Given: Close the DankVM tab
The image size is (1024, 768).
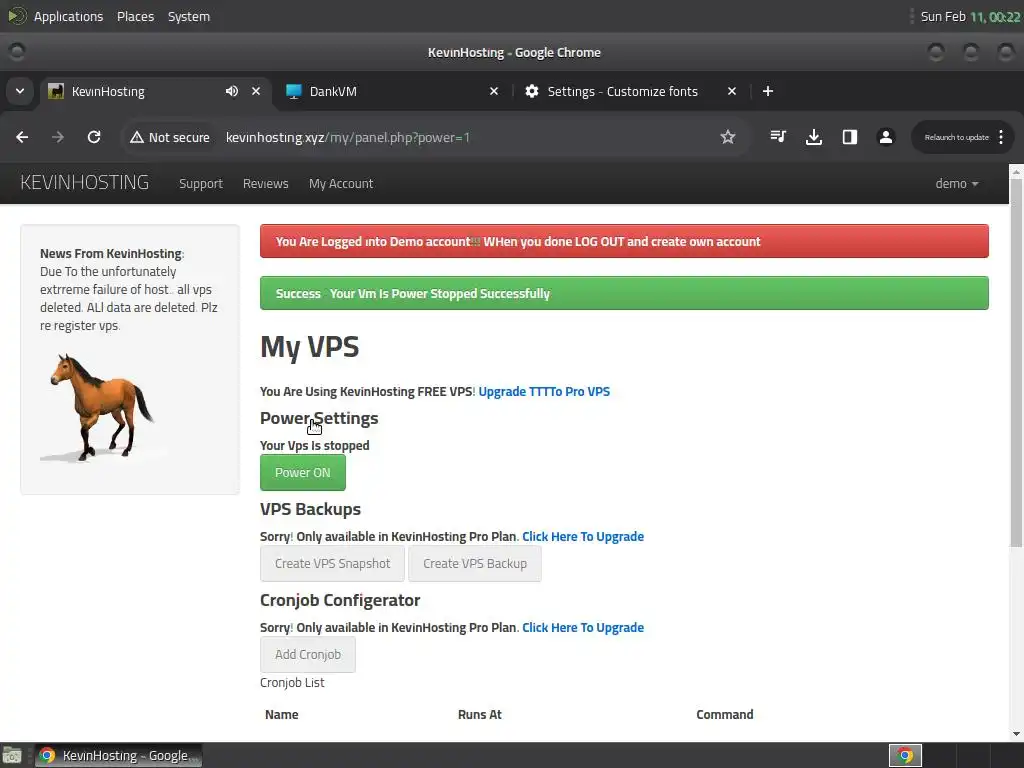Looking at the screenshot, I should (x=494, y=91).
